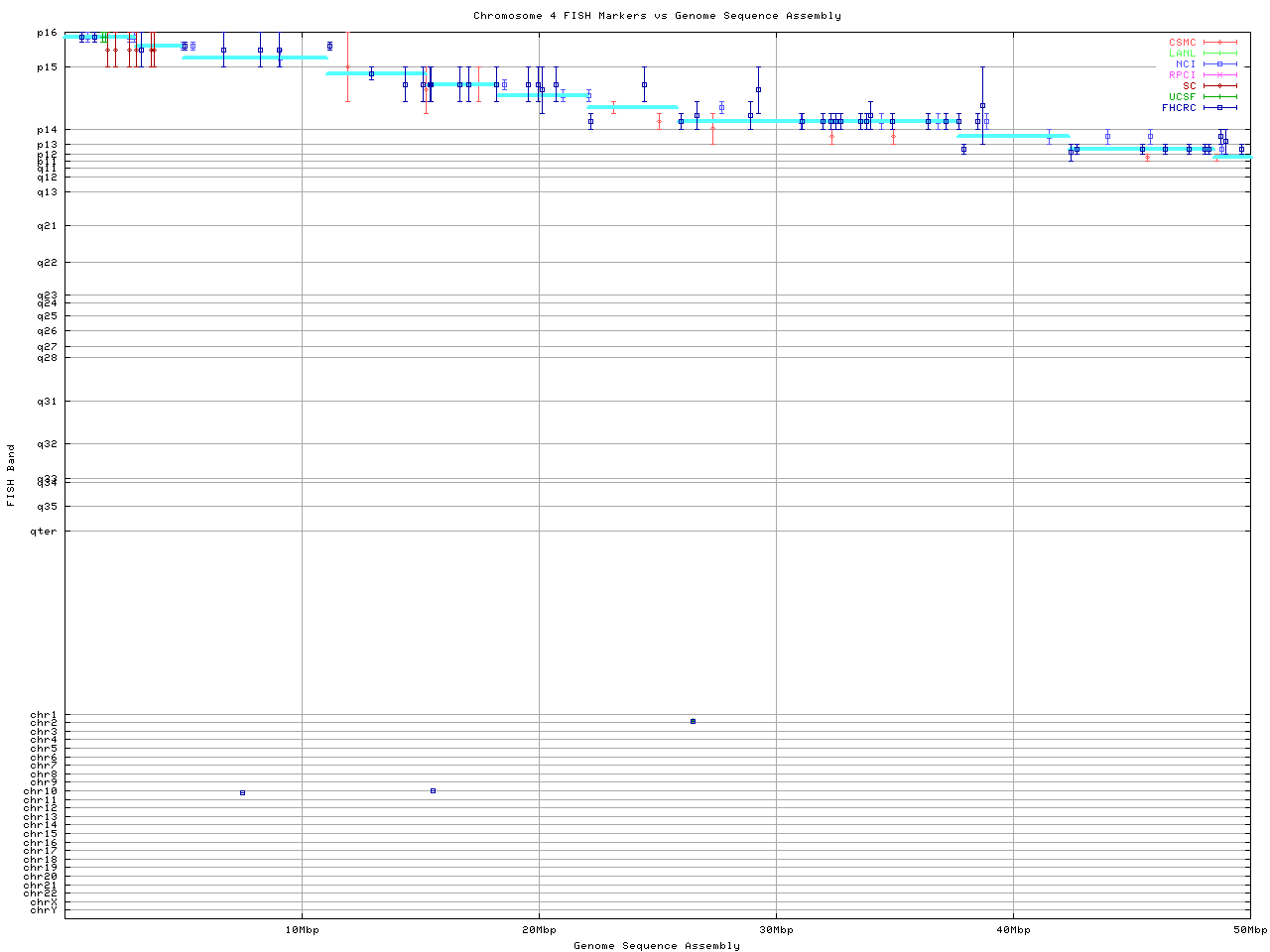Click the FHCRC legend text label
Viewport: 1270px width, 952px height.
coord(1179,108)
